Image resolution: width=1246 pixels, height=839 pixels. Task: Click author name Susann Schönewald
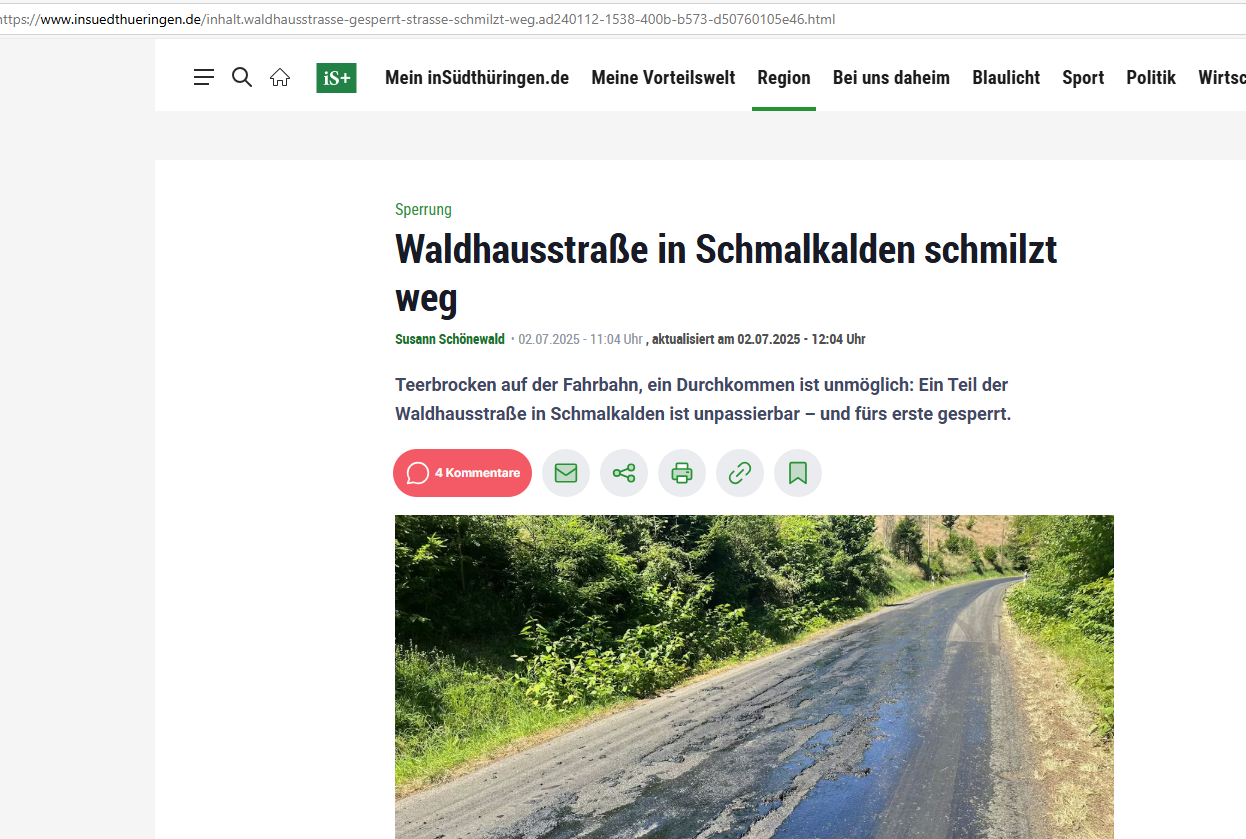pos(450,340)
